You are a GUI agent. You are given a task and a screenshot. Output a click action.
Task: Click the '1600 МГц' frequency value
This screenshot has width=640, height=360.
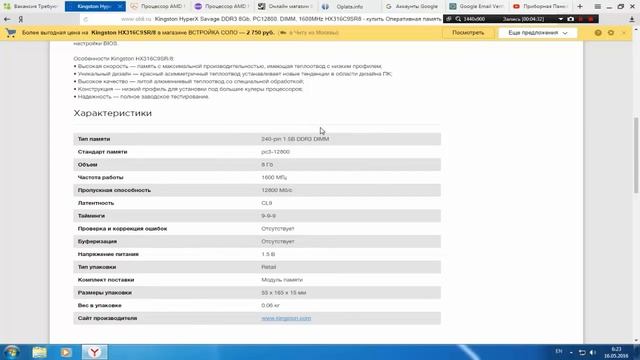[x=274, y=178]
